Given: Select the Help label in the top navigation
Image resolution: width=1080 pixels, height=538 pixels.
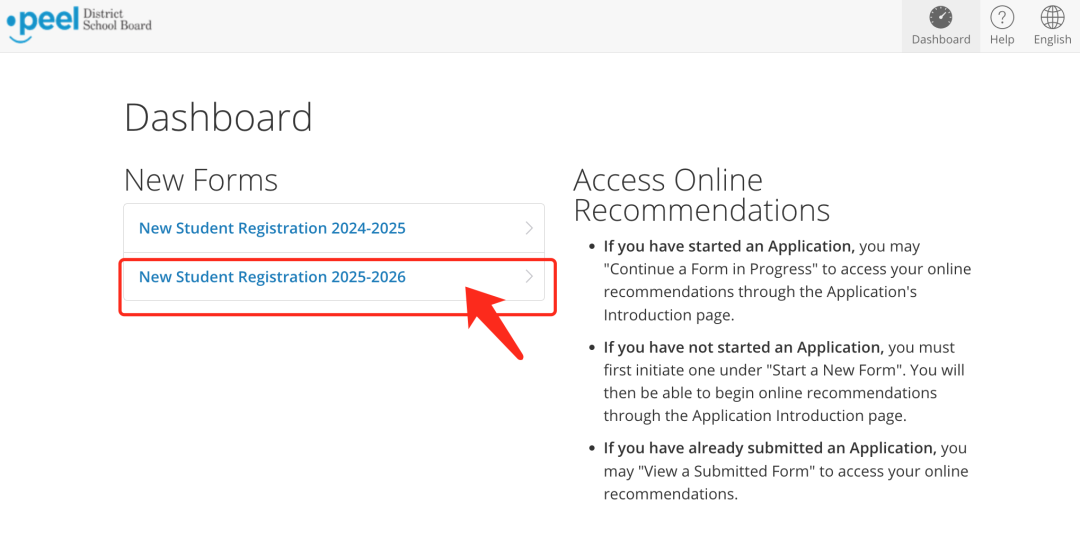Looking at the screenshot, I should 1001,40.
